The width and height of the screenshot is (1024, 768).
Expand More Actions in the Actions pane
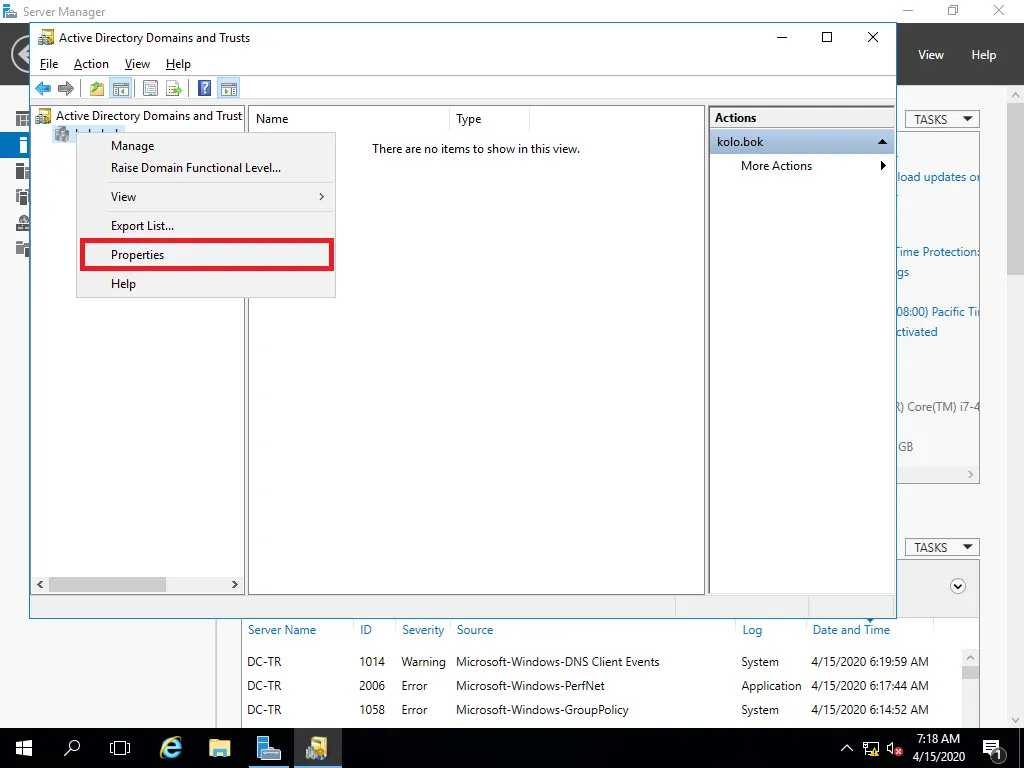point(776,166)
